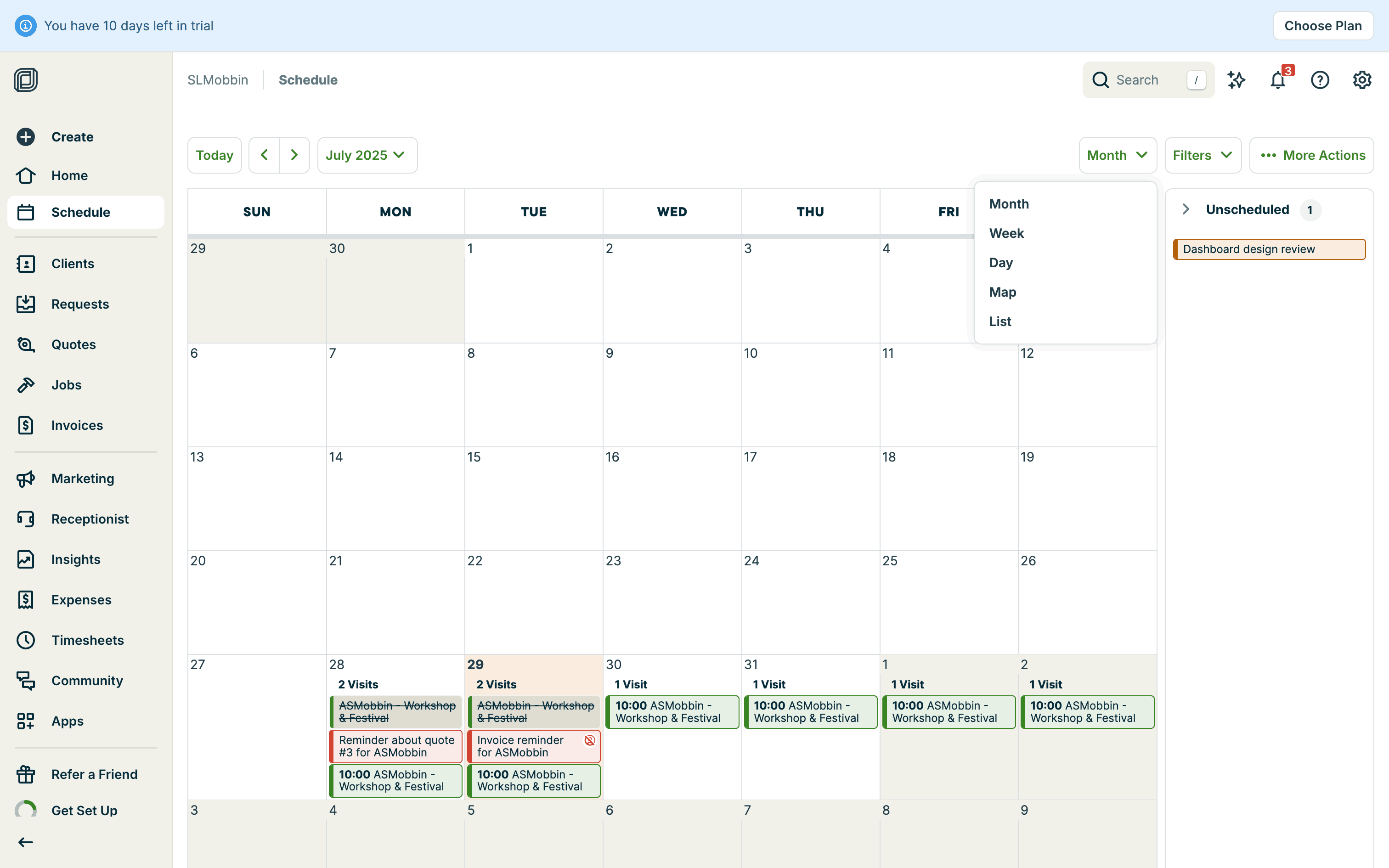Open the settings gear icon
The height and width of the screenshot is (868, 1389).
pyautogui.click(x=1361, y=80)
